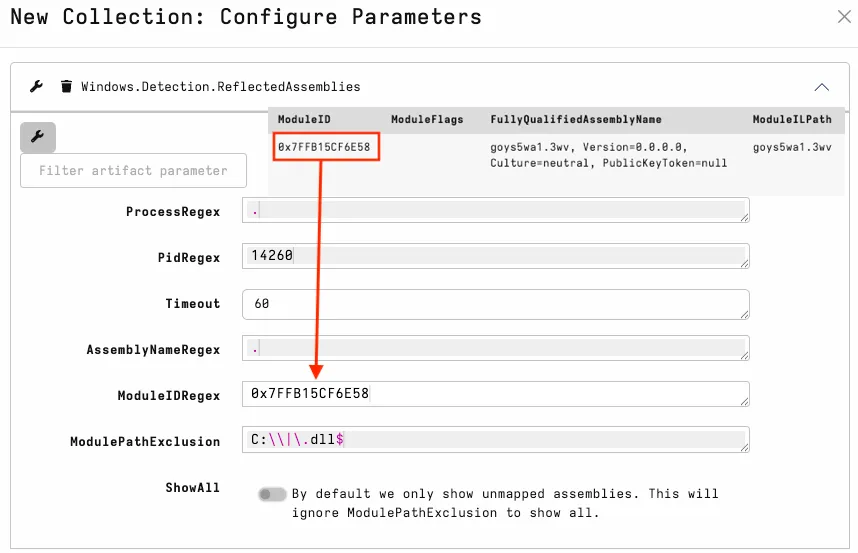Select the highlighted 0x7FFB15CF6E58 table cell

324,147
